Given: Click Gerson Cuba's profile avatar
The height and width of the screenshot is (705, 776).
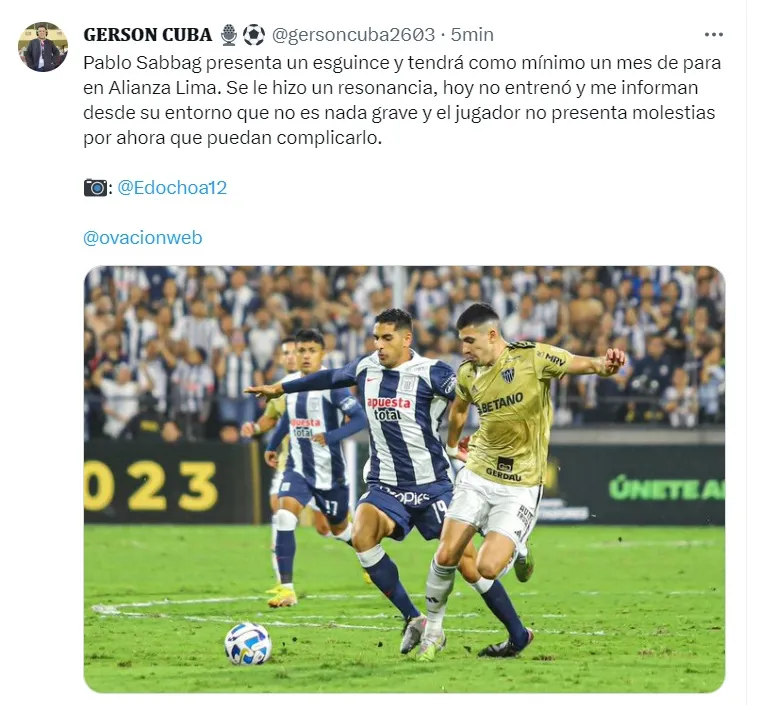Looking at the screenshot, I should tap(43, 47).
